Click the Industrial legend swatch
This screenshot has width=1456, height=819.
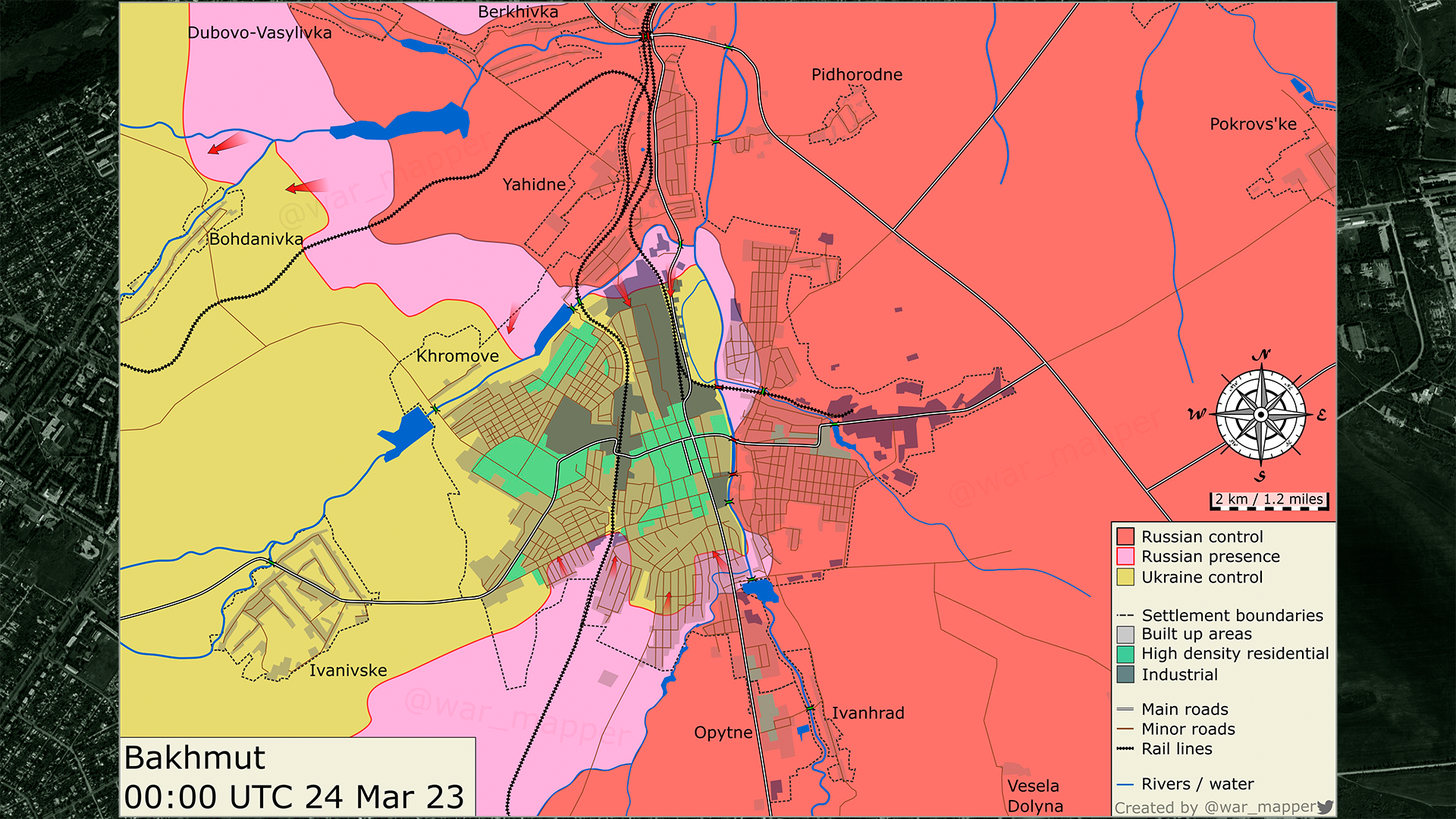click(1125, 674)
